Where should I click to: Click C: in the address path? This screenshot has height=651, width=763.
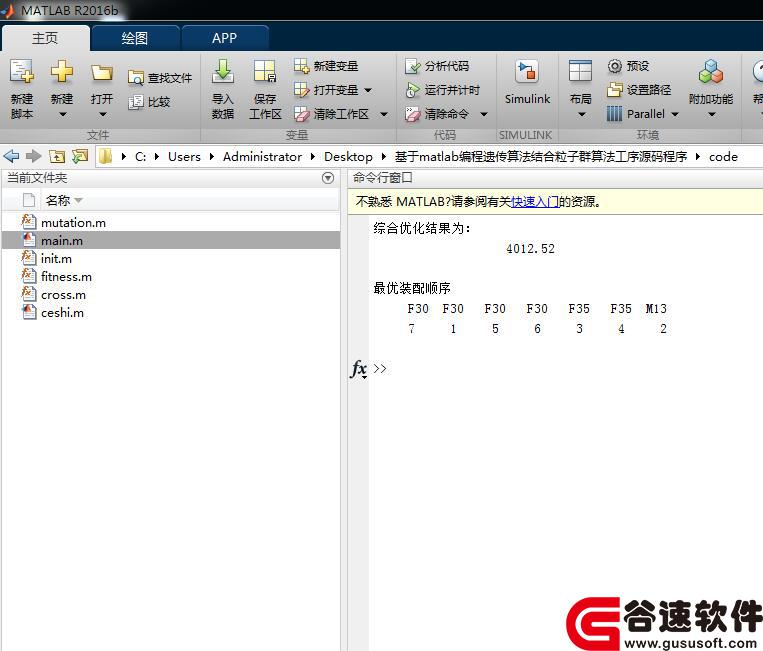(140, 157)
